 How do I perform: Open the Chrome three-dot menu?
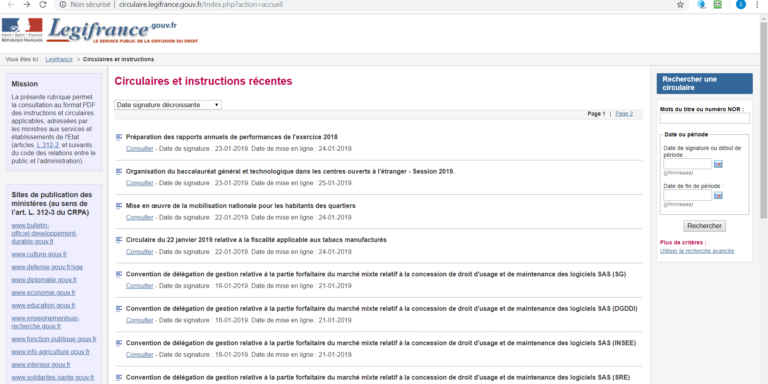[757, 4]
